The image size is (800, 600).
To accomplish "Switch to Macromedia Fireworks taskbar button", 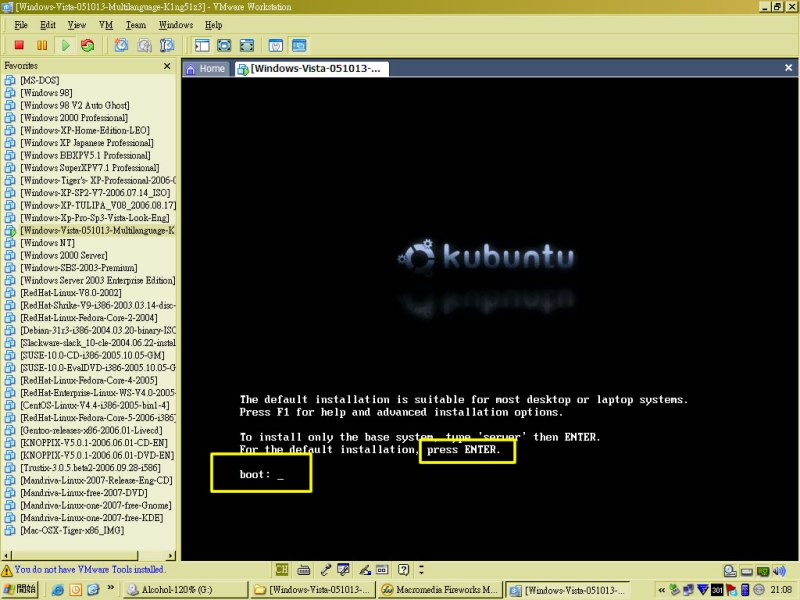I will 440,590.
